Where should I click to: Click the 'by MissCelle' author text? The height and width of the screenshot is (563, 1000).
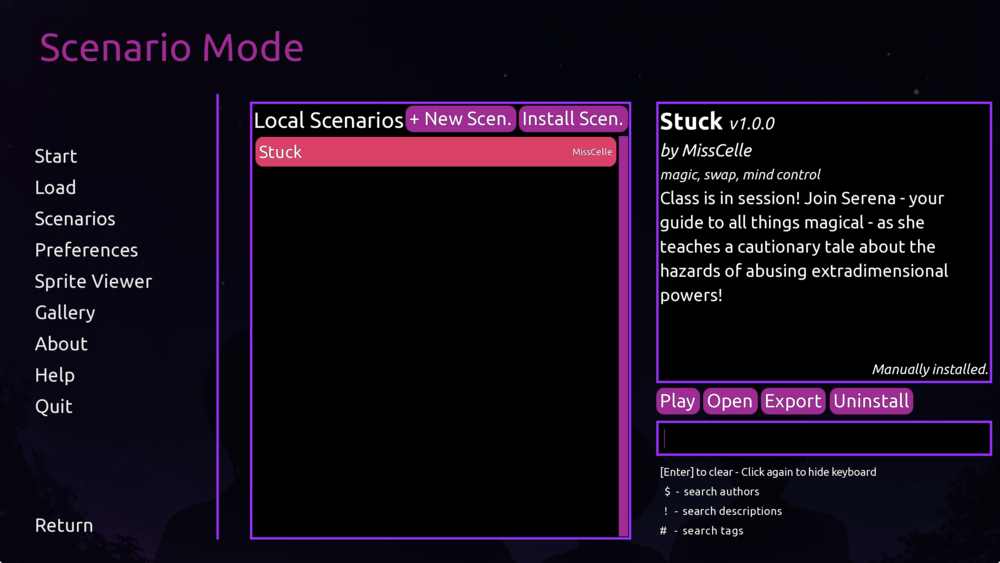tap(706, 150)
